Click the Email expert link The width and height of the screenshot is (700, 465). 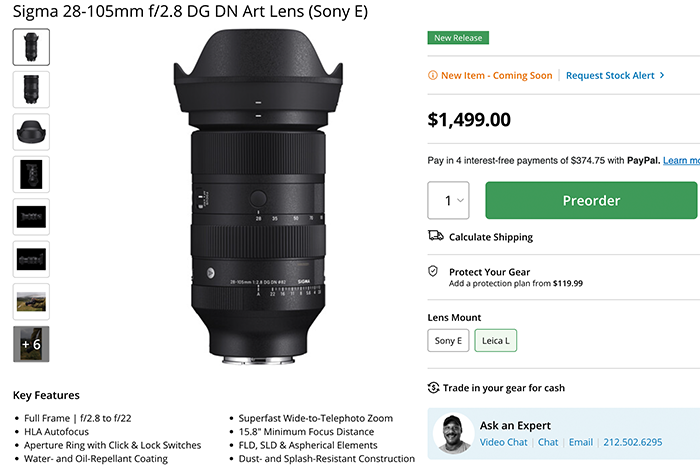[582, 441]
